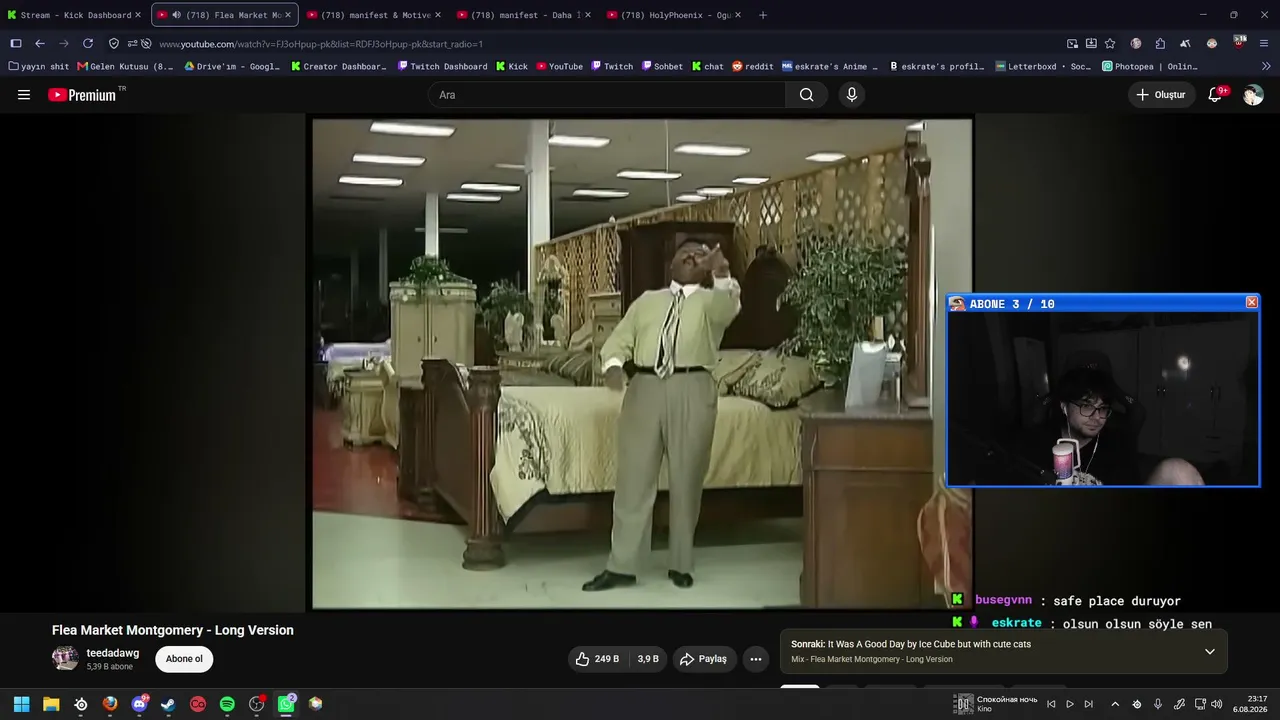The image size is (1280, 720).
Task: Show more bookmarks chevron
Action: 1265,67
